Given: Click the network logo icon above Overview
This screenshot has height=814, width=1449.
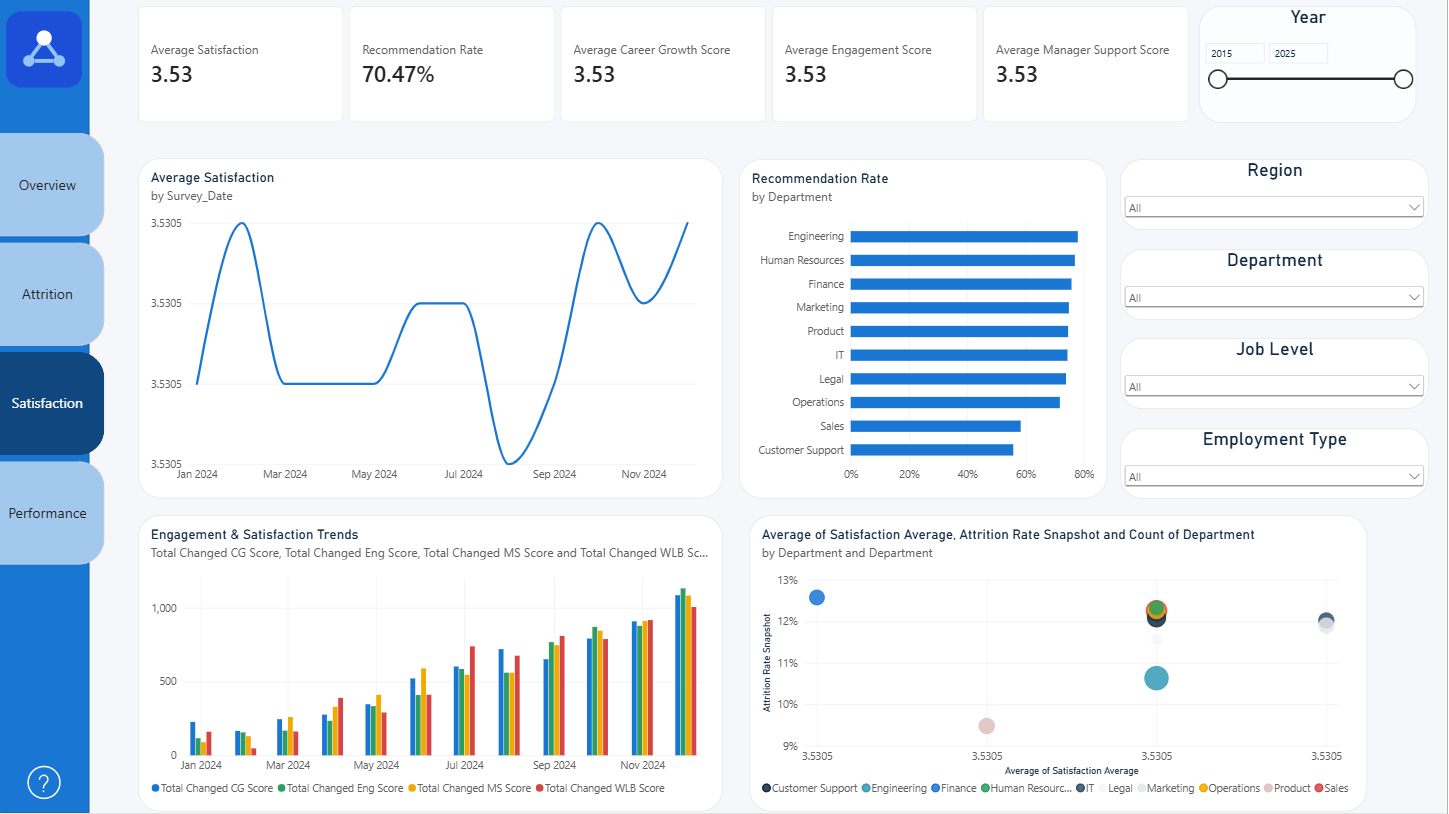Looking at the screenshot, I should coord(44,49).
